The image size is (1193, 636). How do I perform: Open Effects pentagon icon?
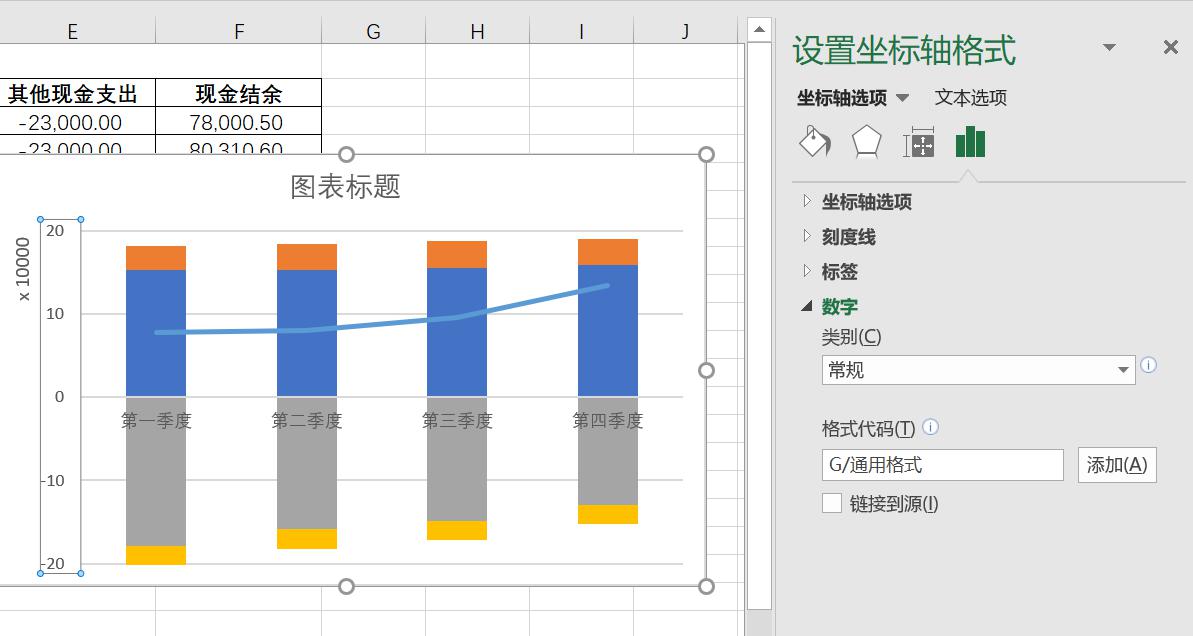pos(867,142)
